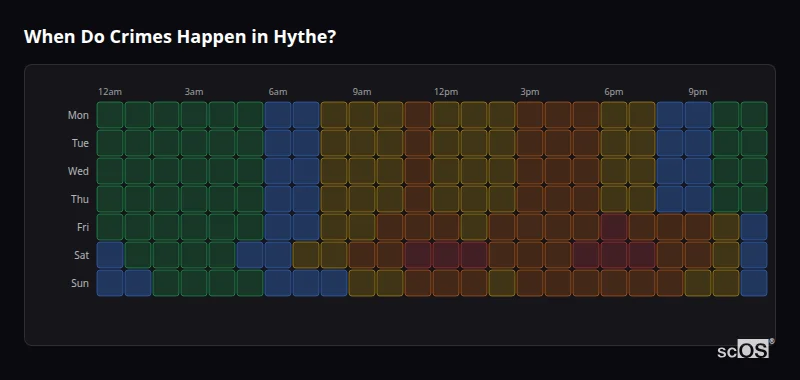Viewport: 800px width, 380px height.
Task: Click the Fri row label
Action: point(83,227)
